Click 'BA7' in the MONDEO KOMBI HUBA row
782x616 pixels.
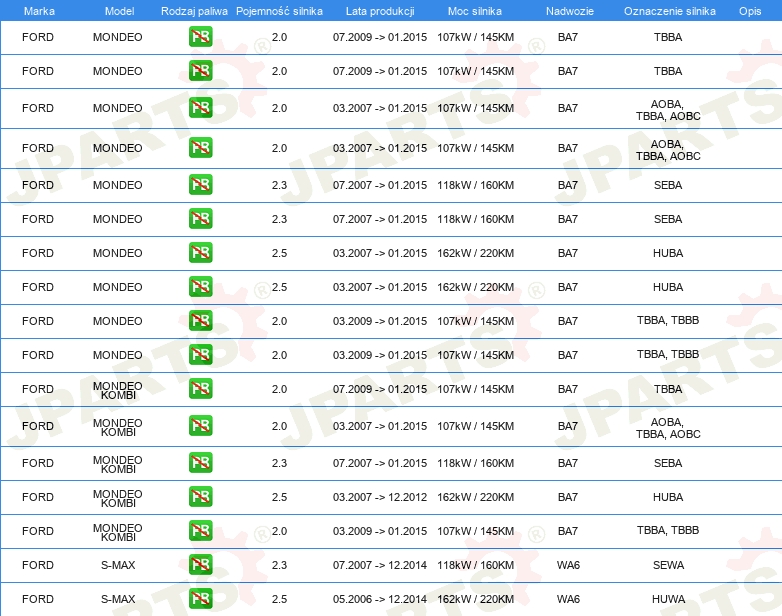pos(568,497)
